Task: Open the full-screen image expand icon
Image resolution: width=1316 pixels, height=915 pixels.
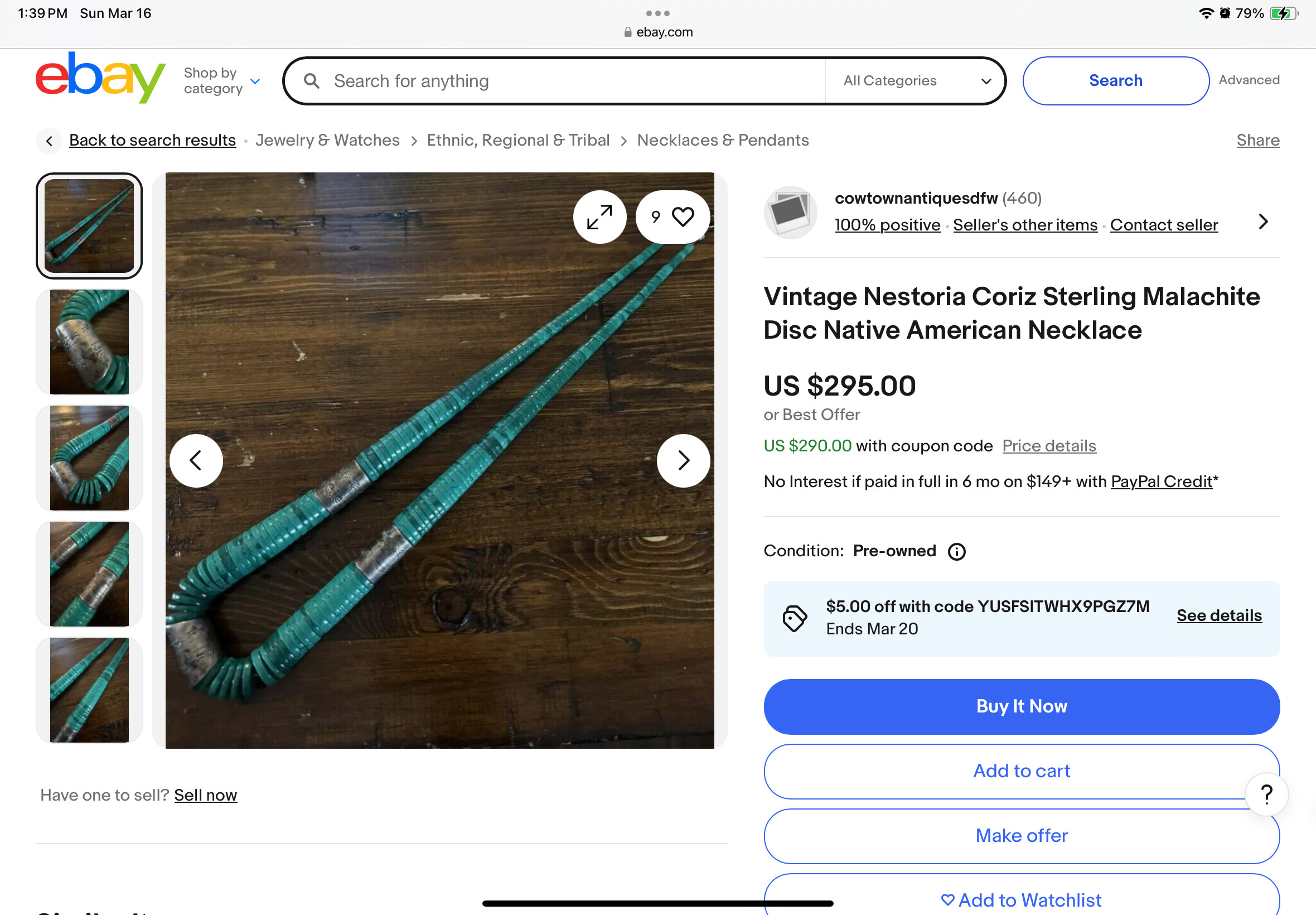Action: (599, 217)
